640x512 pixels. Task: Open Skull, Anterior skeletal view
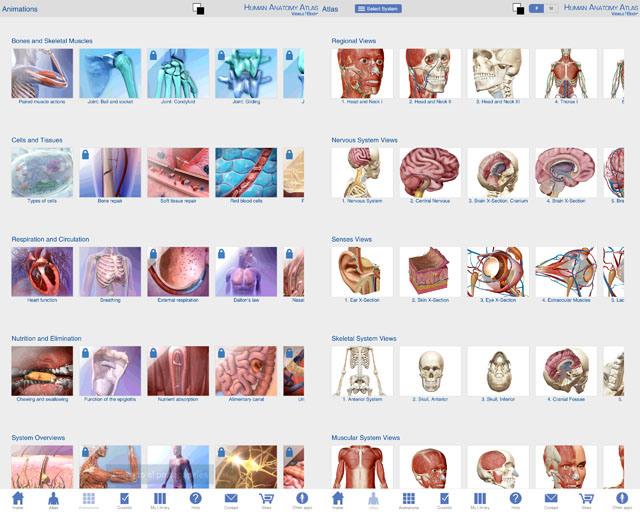point(430,371)
